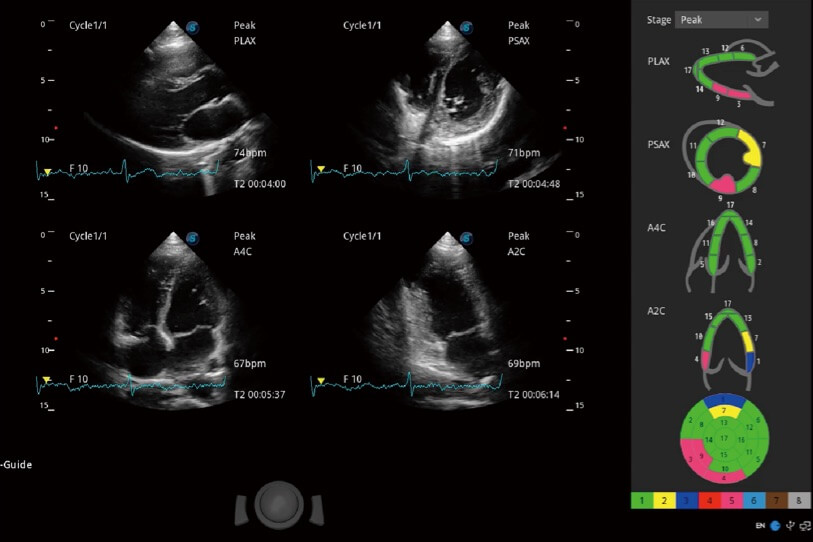This screenshot has width=813, height=542.
Task: Open the network connection status icon
Action: click(804, 524)
